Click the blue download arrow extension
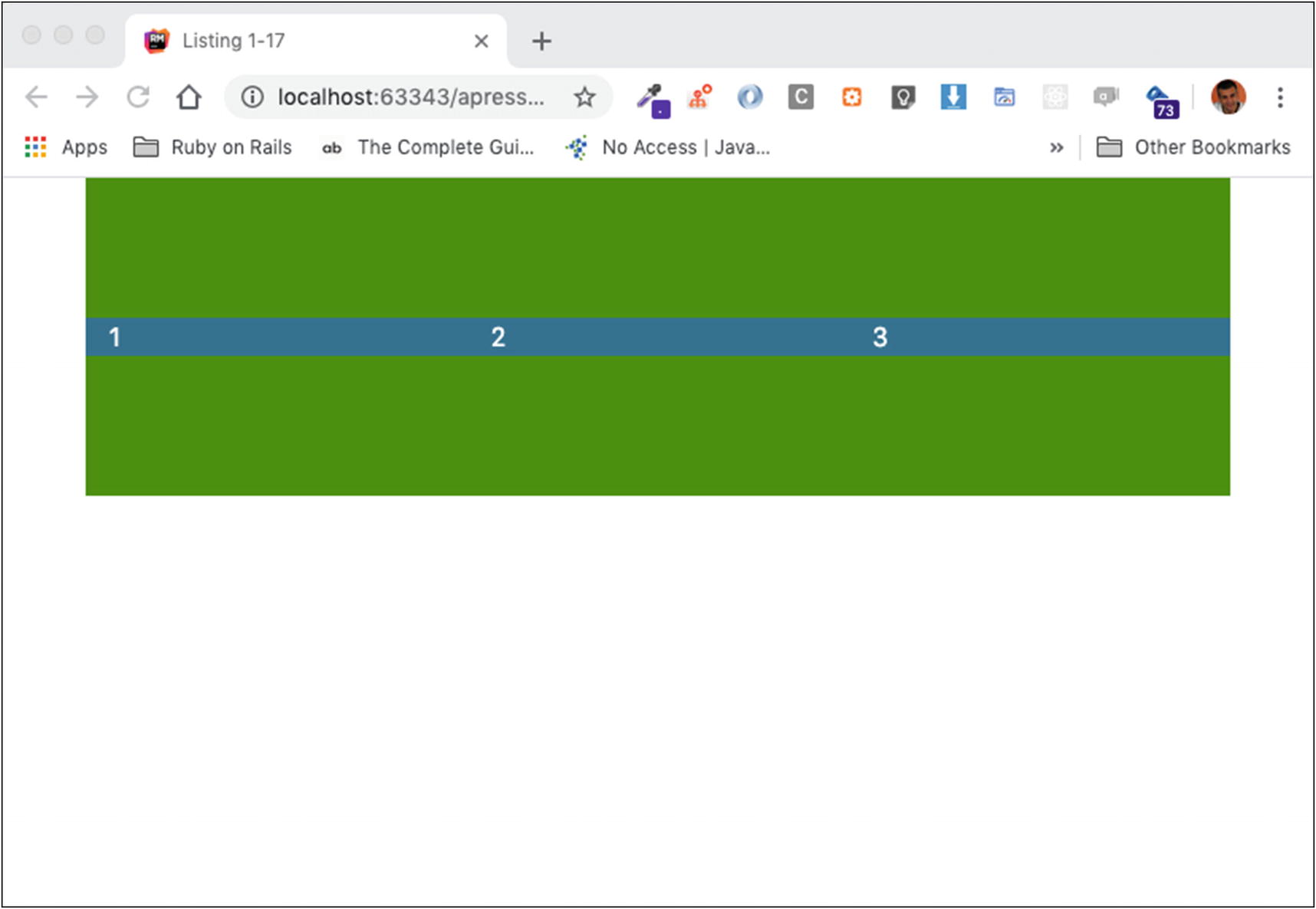The image size is (1316, 909). 953,97
